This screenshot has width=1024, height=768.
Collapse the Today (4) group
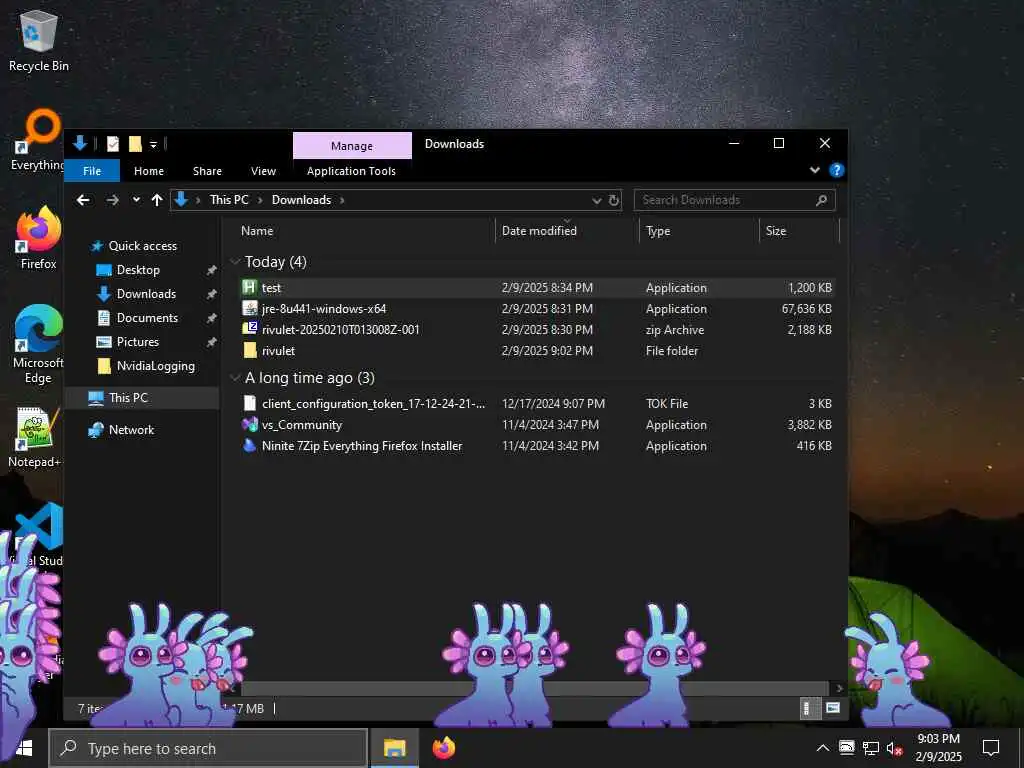[x=235, y=262]
